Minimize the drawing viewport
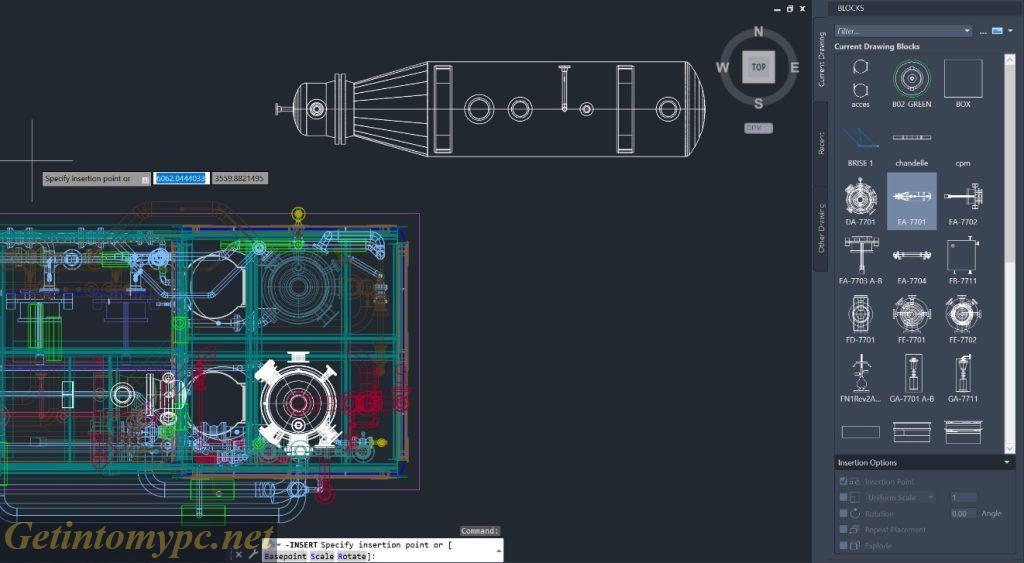Screen dimensions: 1024x563 (777, 9)
